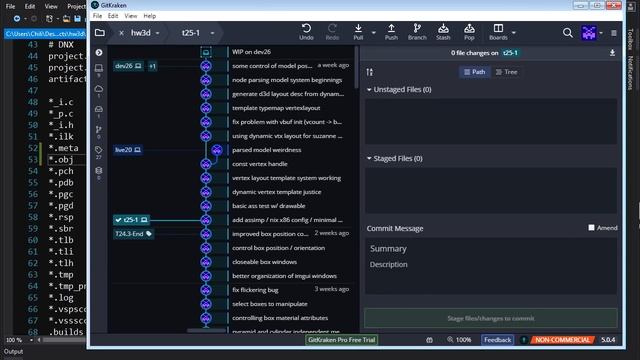Select commit 'dynamic vertex template justice'
Image resolution: width=640 pixels, height=360 pixels.
tap(276, 192)
